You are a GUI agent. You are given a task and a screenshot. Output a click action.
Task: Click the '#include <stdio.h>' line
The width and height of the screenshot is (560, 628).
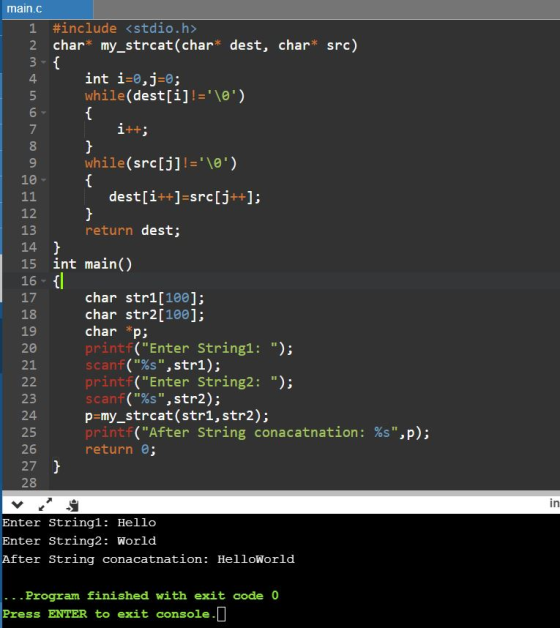click(125, 28)
